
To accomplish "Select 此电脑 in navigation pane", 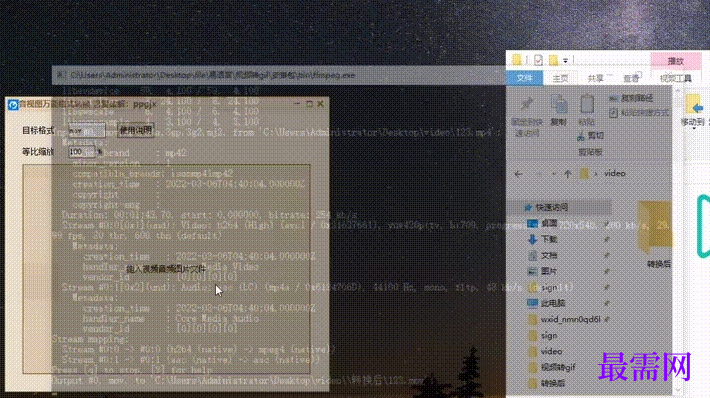I will coord(552,303).
